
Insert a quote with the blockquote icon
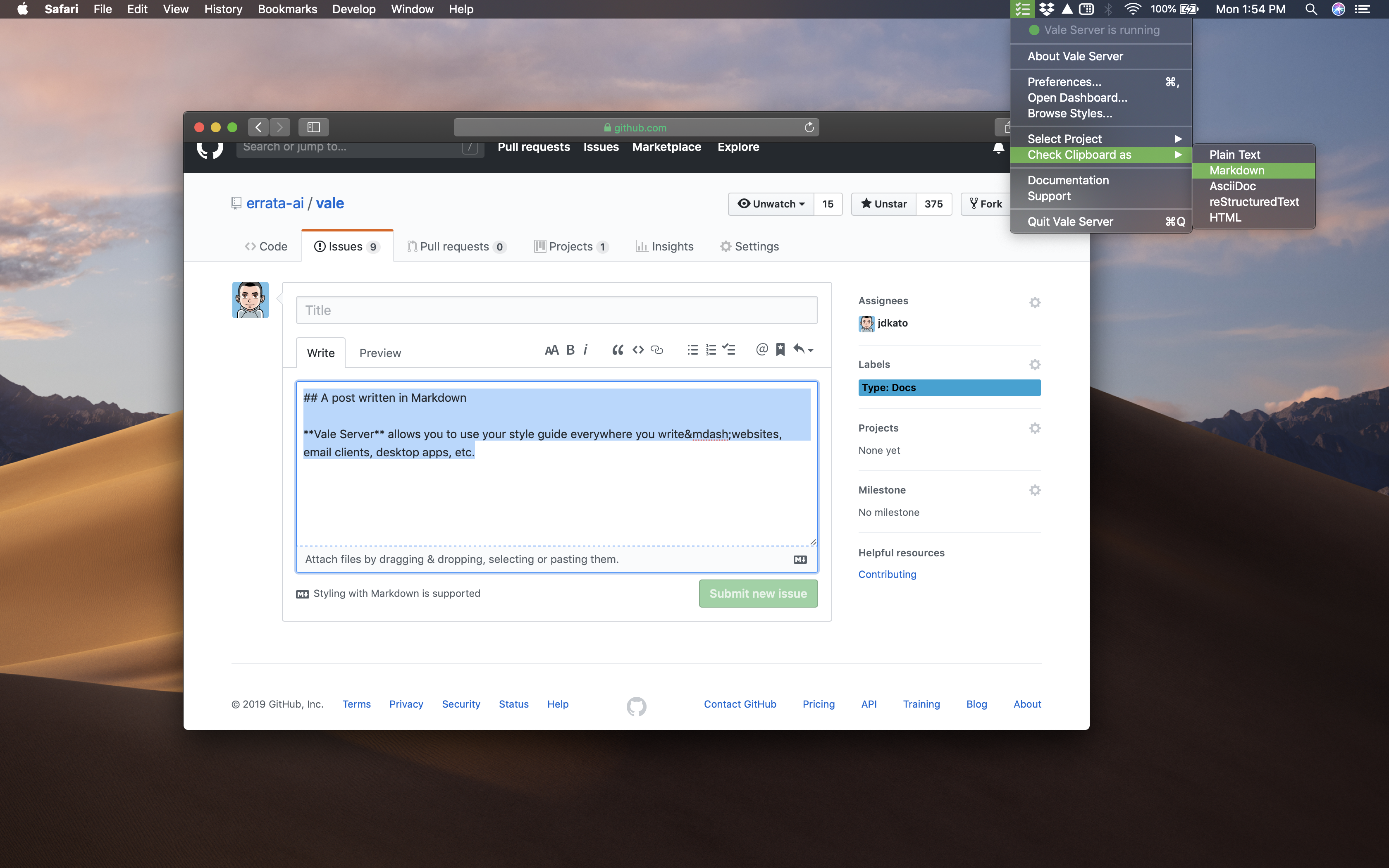(618, 350)
